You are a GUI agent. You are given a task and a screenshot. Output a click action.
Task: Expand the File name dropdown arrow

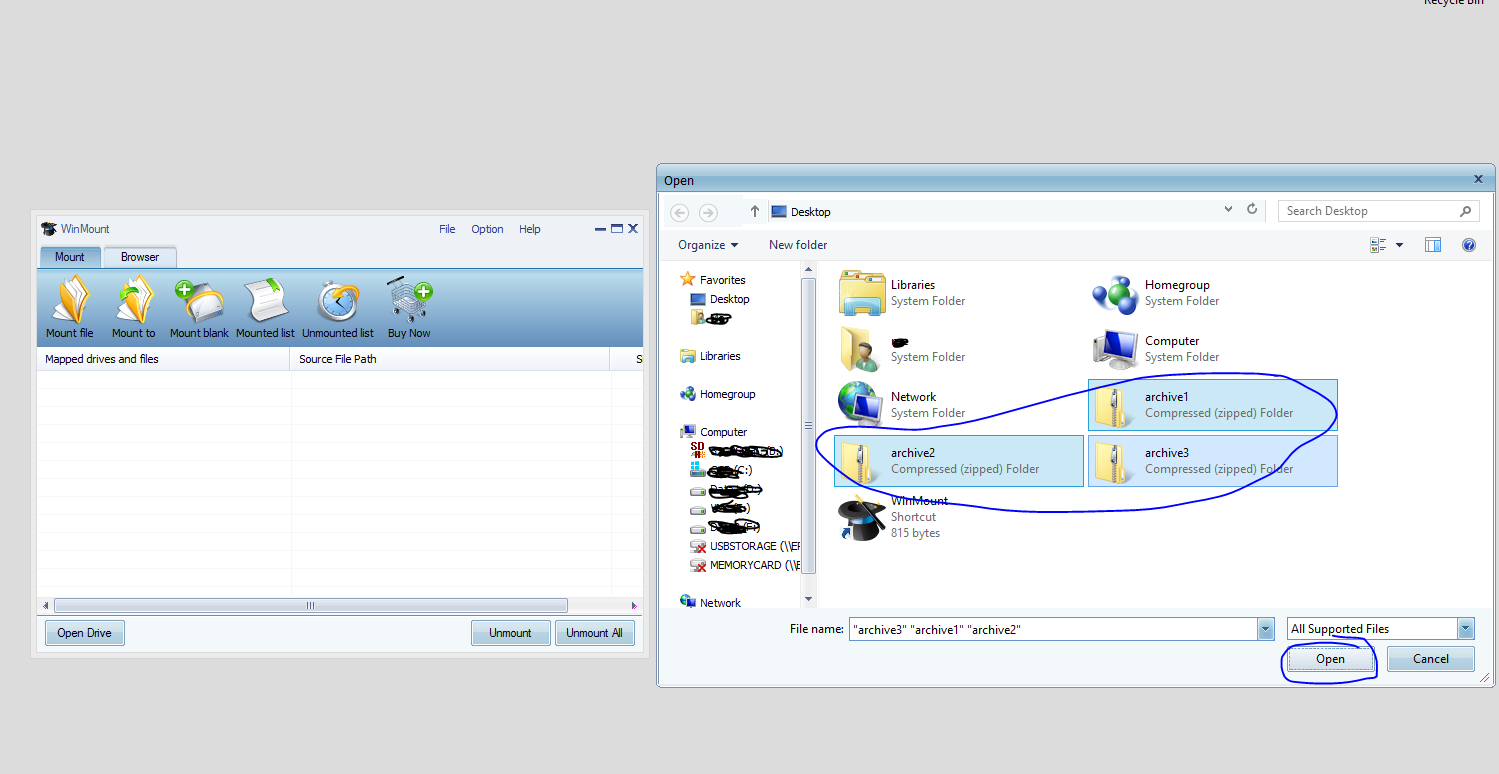coord(1267,629)
